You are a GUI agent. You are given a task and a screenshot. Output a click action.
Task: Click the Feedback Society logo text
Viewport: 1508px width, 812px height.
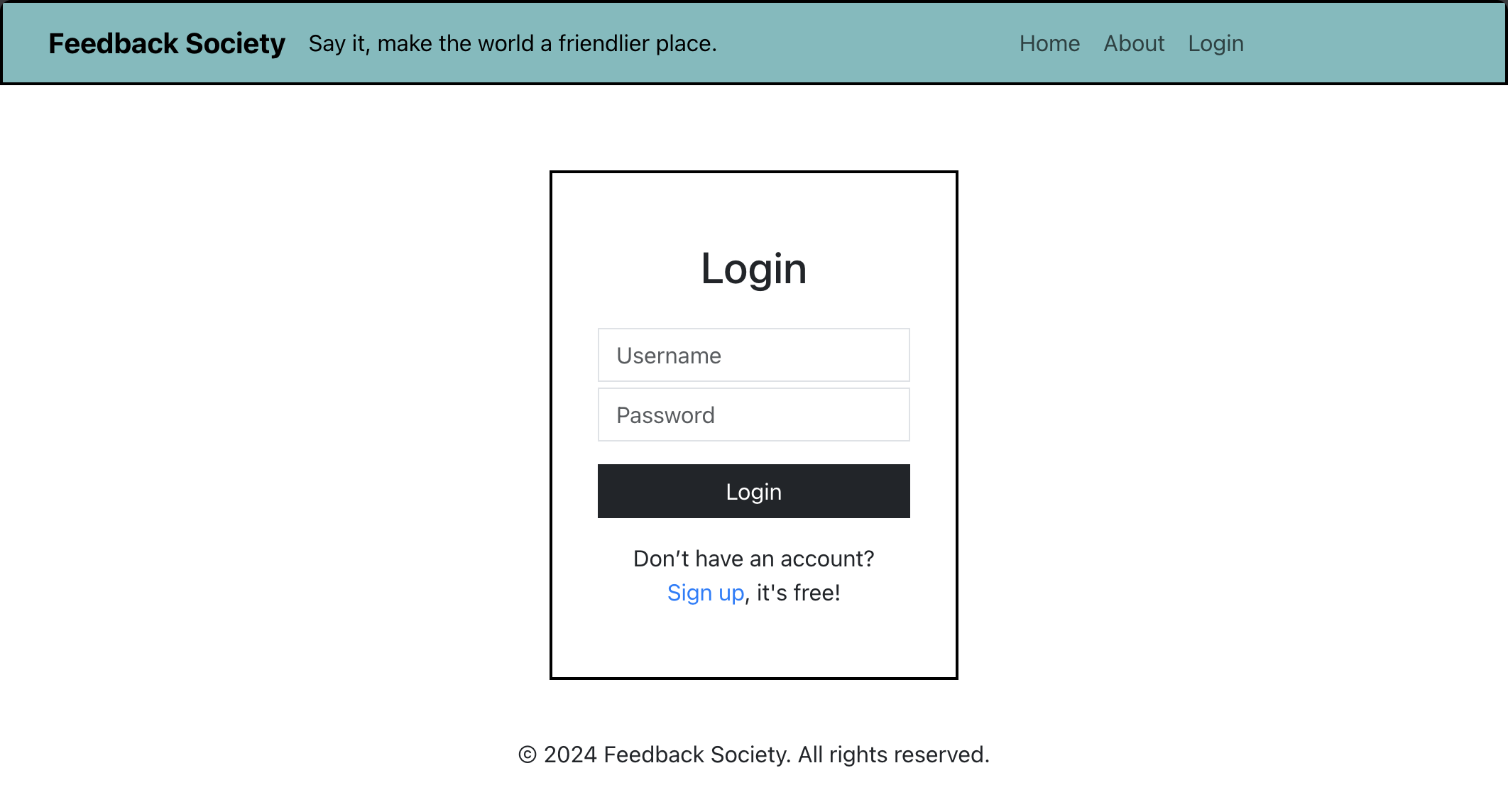coord(168,43)
